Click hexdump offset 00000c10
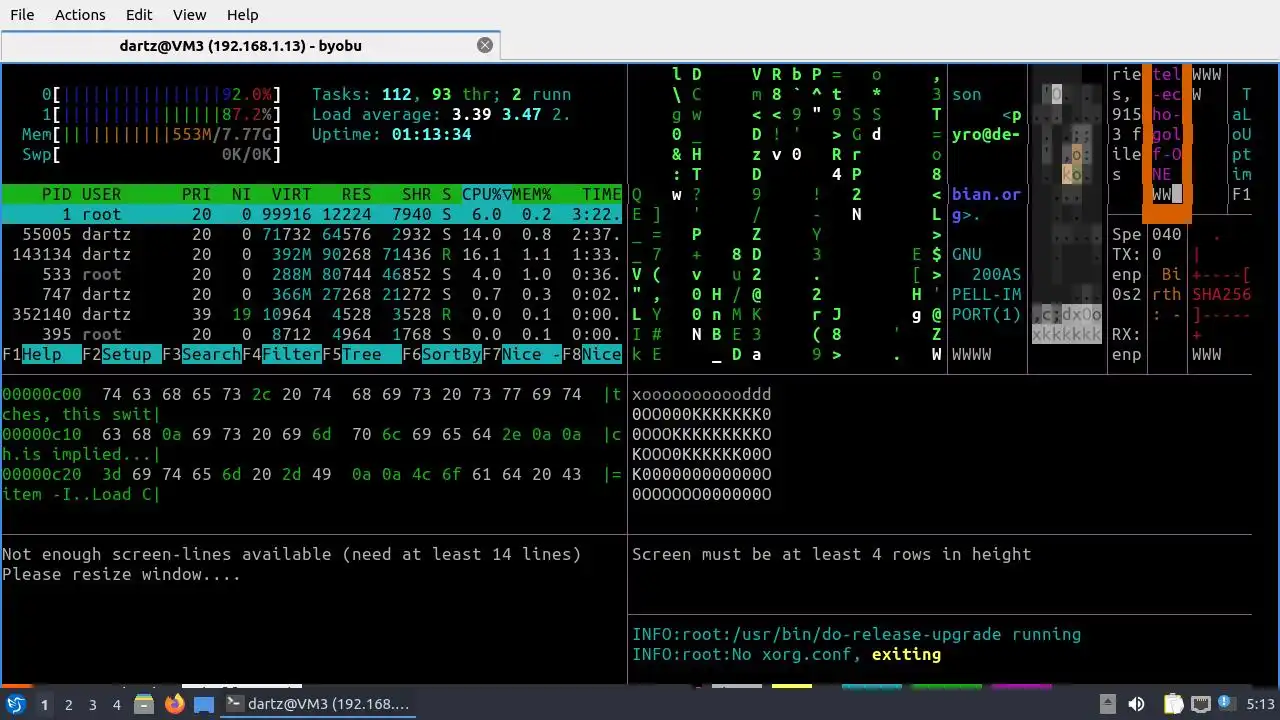Image resolution: width=1280 pixels, height=720 pixels. pyautogui.click(x=42, y=434)
